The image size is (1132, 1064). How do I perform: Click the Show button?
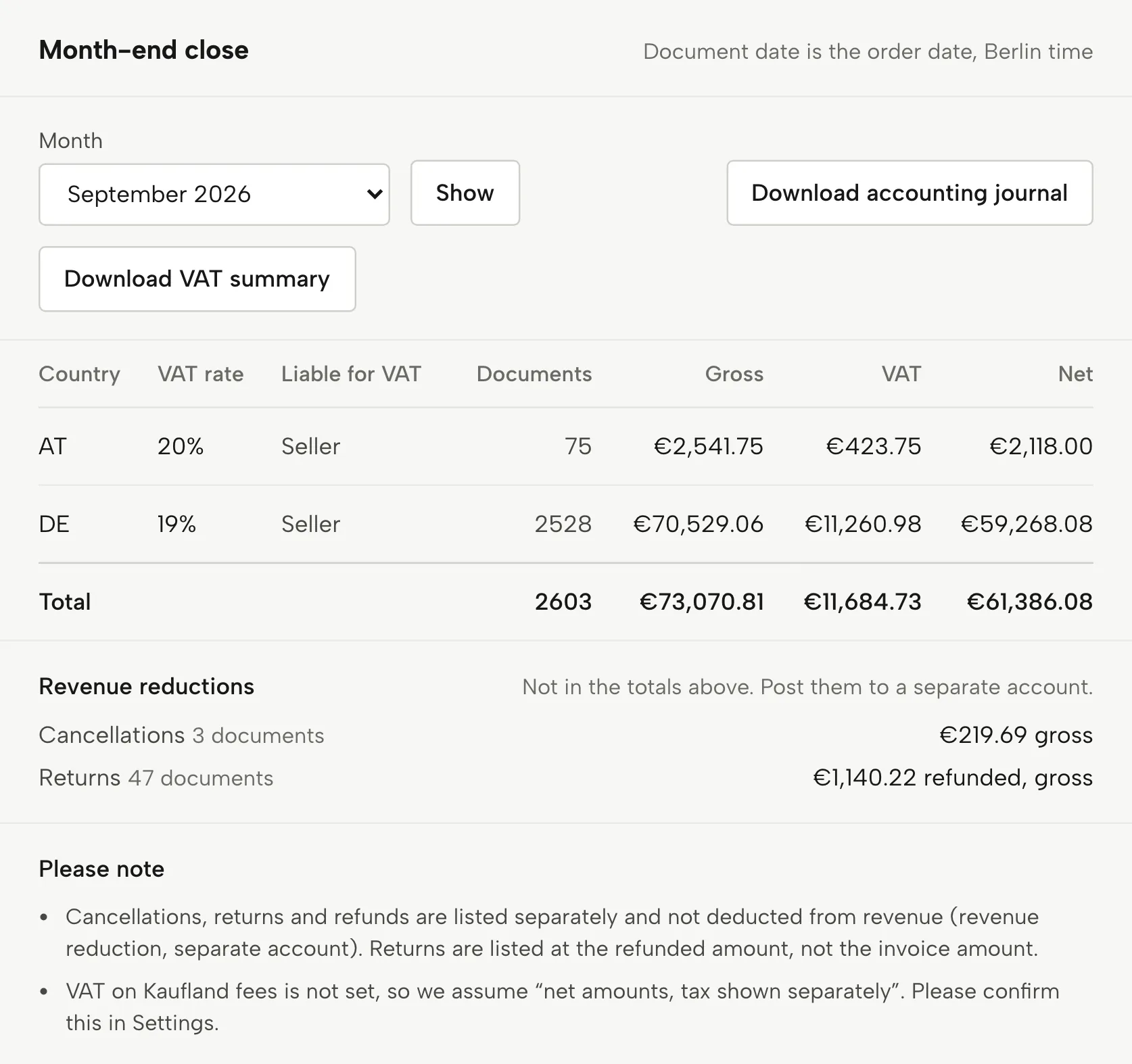pos(465,193)
